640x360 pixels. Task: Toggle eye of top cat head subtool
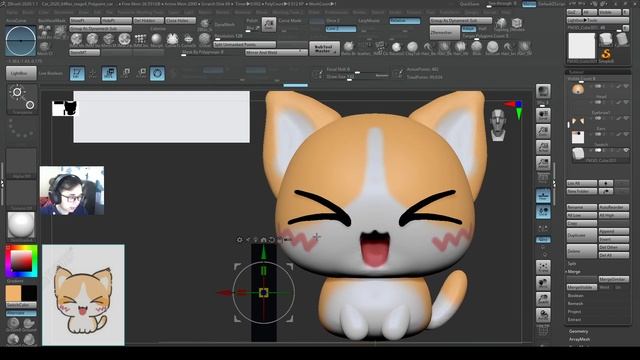pos(626,86)
